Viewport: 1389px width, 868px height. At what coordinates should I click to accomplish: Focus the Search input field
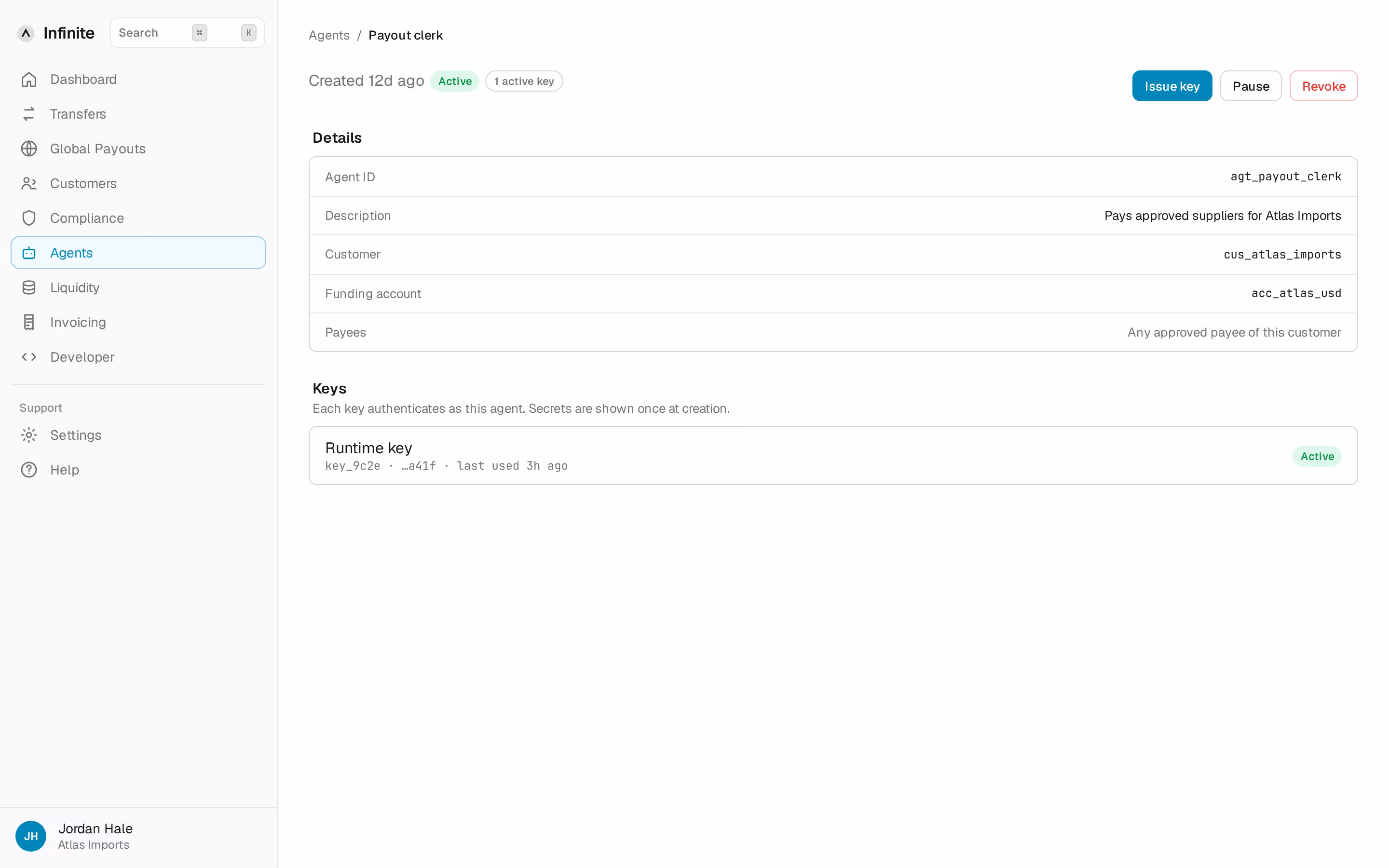click(187, 33)
